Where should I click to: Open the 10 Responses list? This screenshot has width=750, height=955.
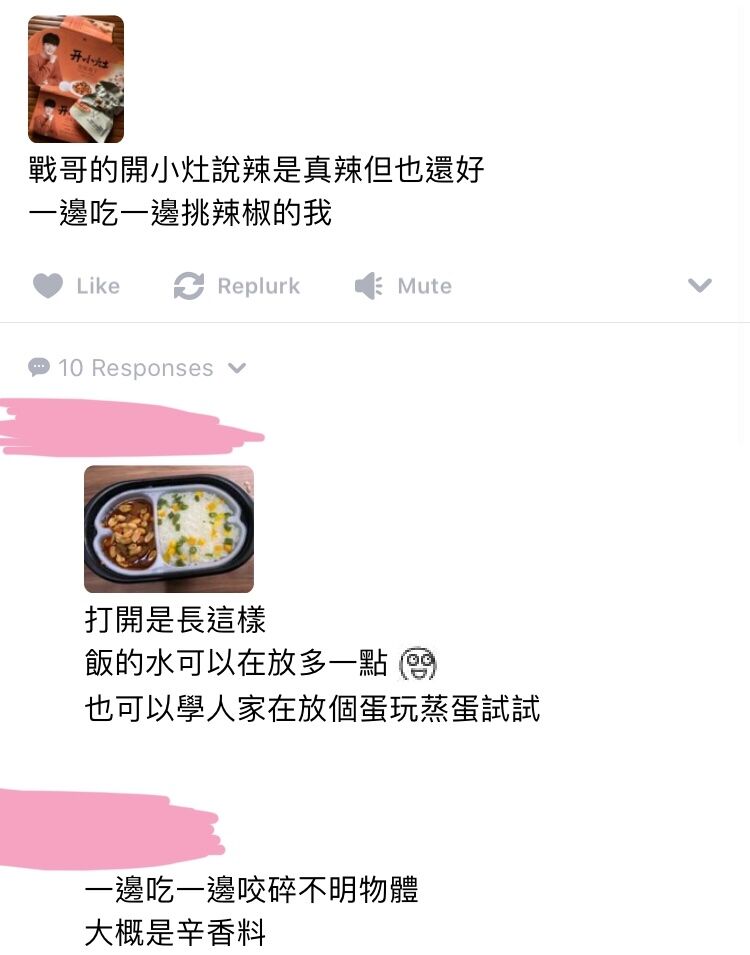pos(137,368)
